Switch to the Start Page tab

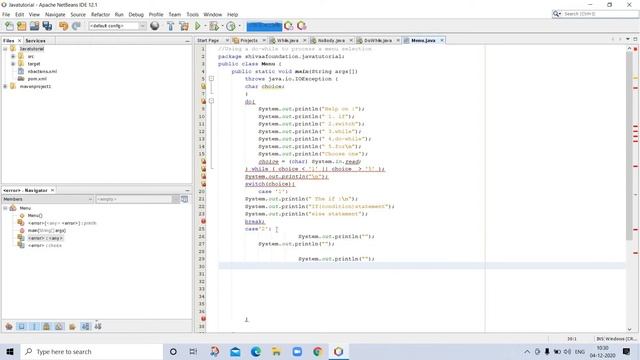pos(208,40)
